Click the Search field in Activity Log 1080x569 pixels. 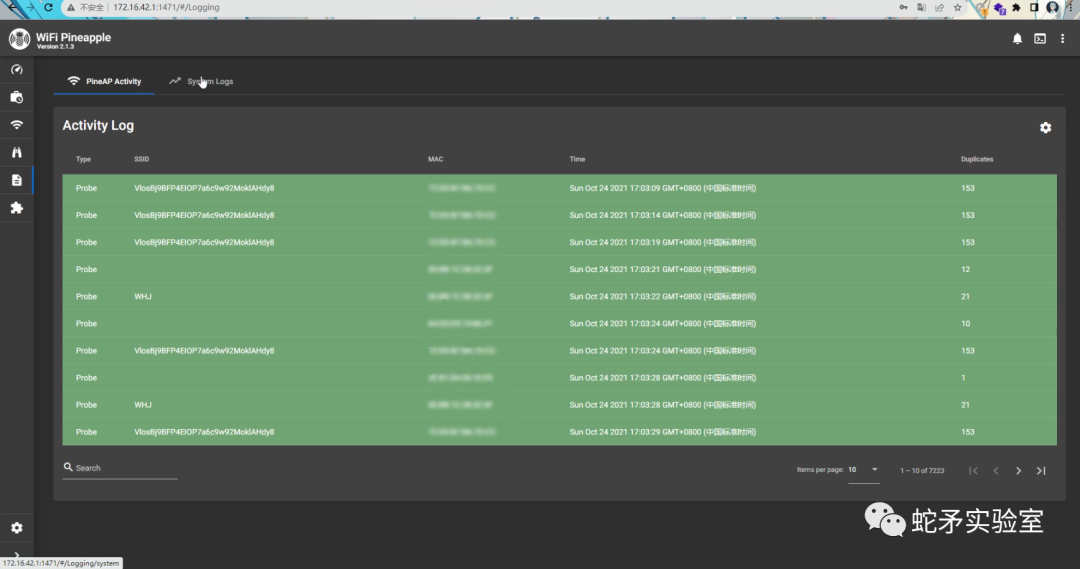pos(120,468)
